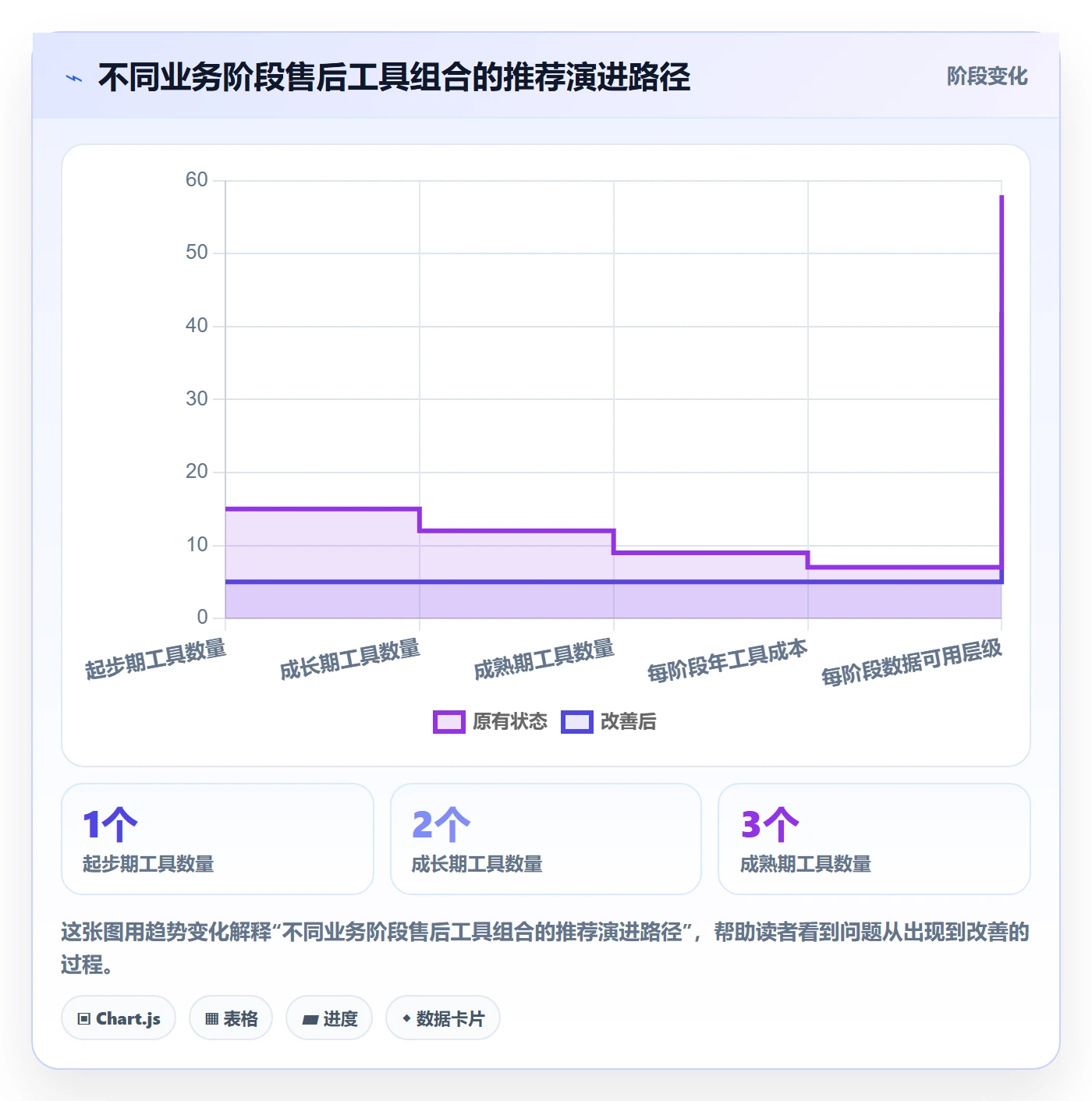Select the 数据卡片 tag chip
The image size is (1092, 1101).
443,1018
